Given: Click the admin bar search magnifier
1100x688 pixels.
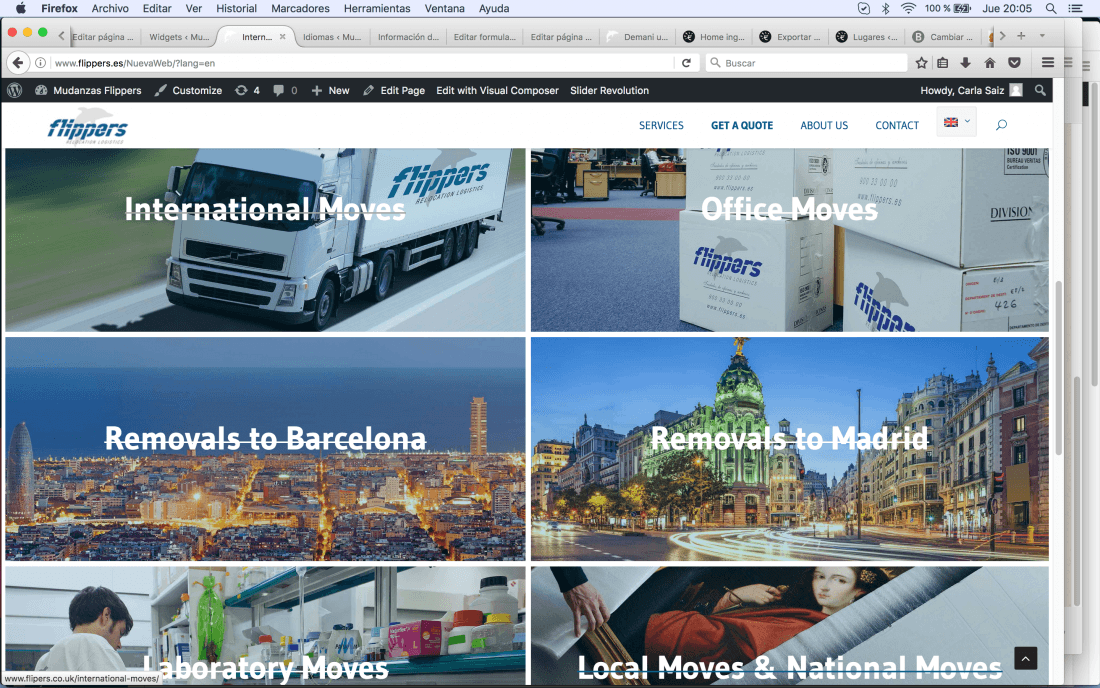Looking at the screenshot, I should click(1040, 90).
